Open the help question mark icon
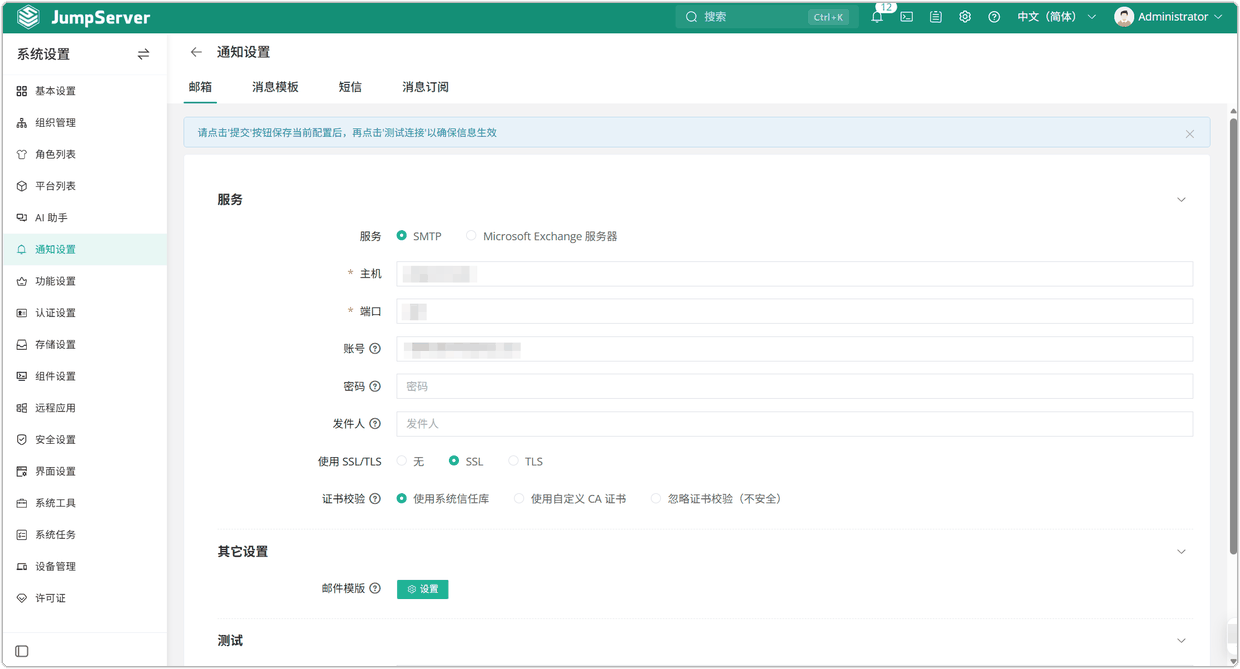The height and width of the screenshot is (669, 1240). (x=993, y=17)
